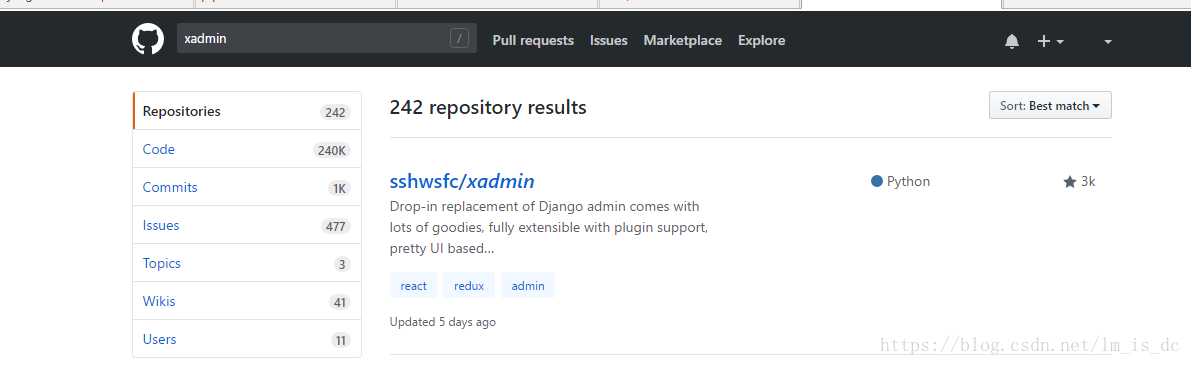This screenshot has width=1191, height=365.
Task: Click the slash shortcut icon in search box
Action: [x=460, y=39]
